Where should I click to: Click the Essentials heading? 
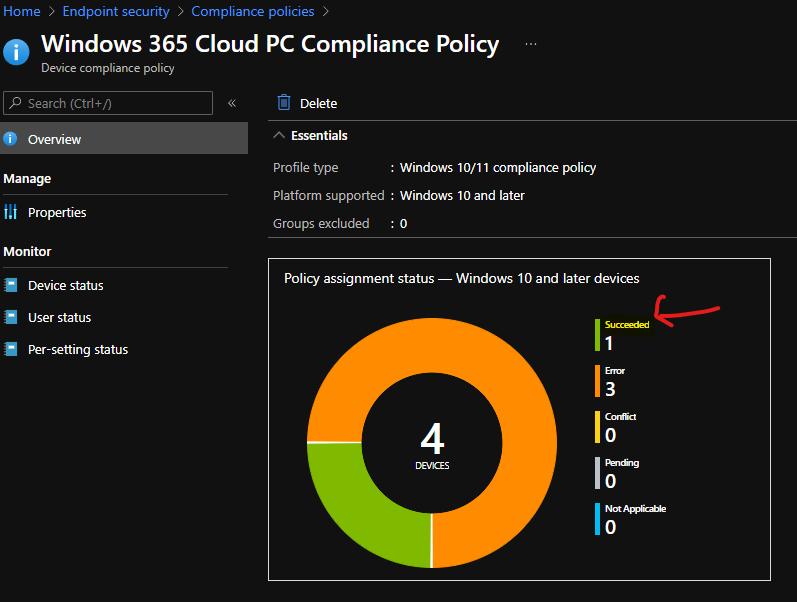coord(319,136)
